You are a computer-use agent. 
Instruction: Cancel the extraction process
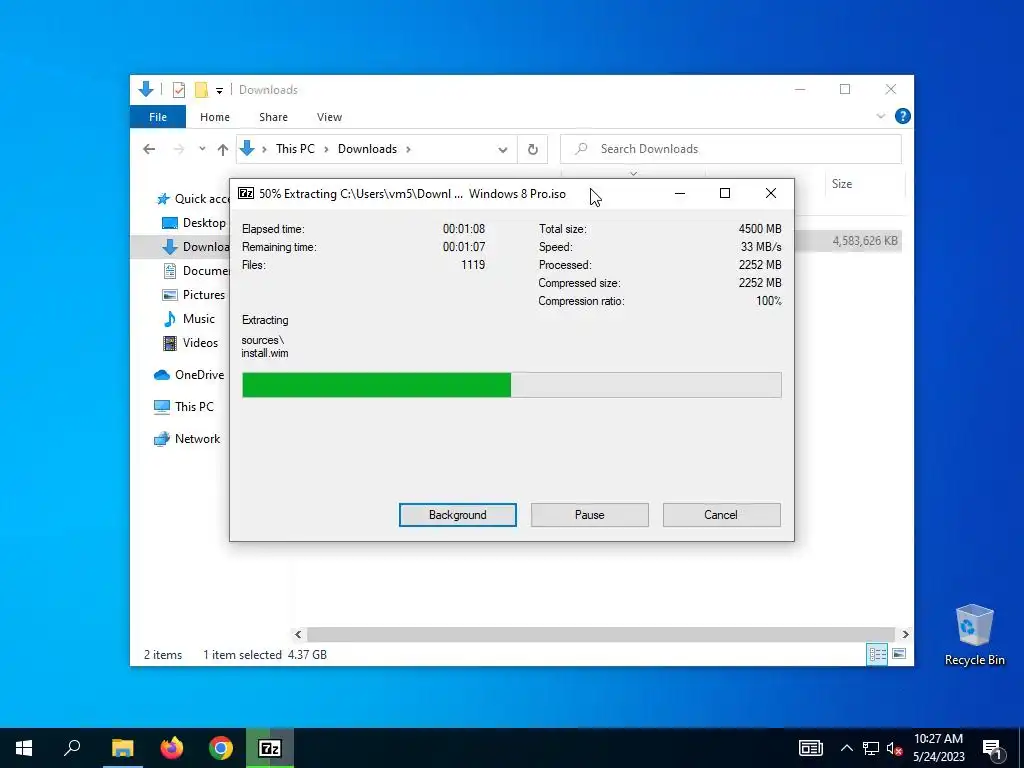click(721, 515)
